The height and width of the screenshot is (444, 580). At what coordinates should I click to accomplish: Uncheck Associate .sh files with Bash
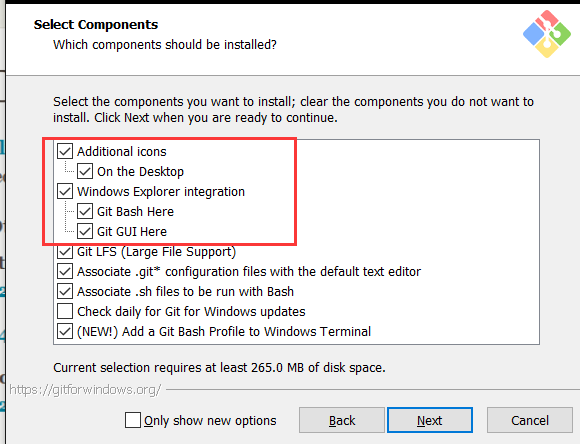(65, 291)
